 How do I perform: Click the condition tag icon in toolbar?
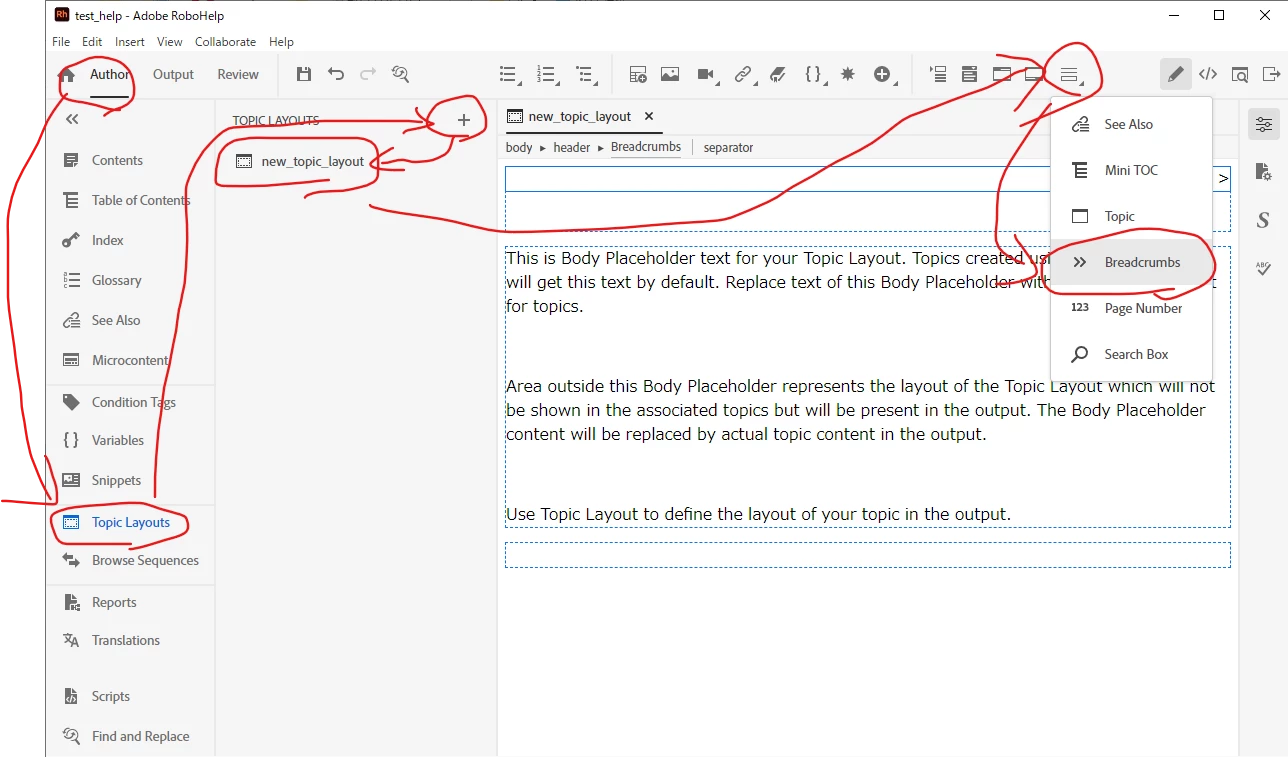[x=778, y=74]
